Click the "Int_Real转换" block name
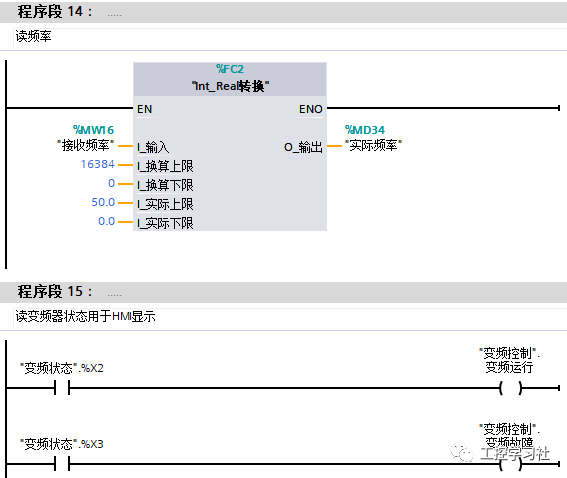567x478 pixels. coord(230,86)
